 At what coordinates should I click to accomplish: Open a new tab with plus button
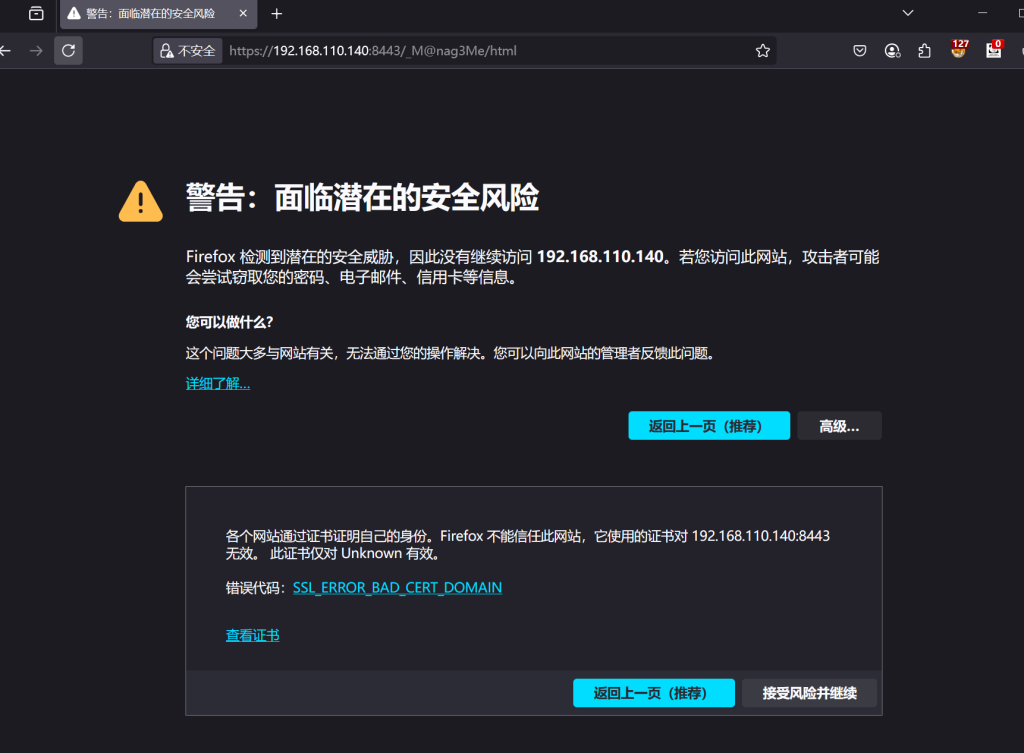(277, 14)
